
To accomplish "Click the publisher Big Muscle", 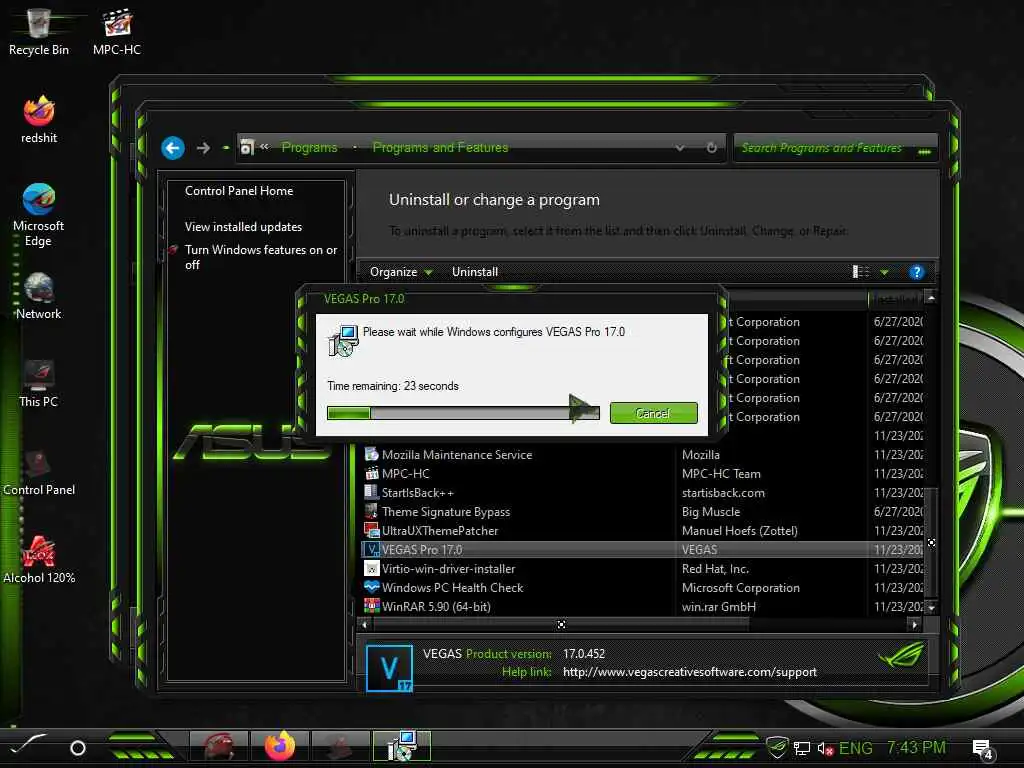I will tap(711, 512).
